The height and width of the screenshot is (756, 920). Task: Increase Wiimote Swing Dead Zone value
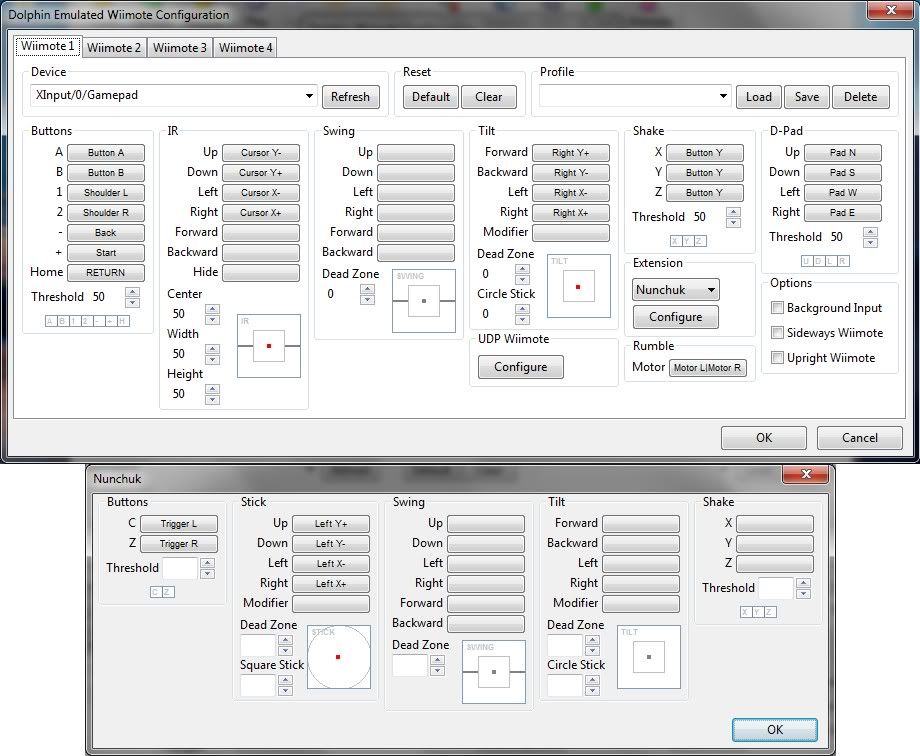(367, 289)
